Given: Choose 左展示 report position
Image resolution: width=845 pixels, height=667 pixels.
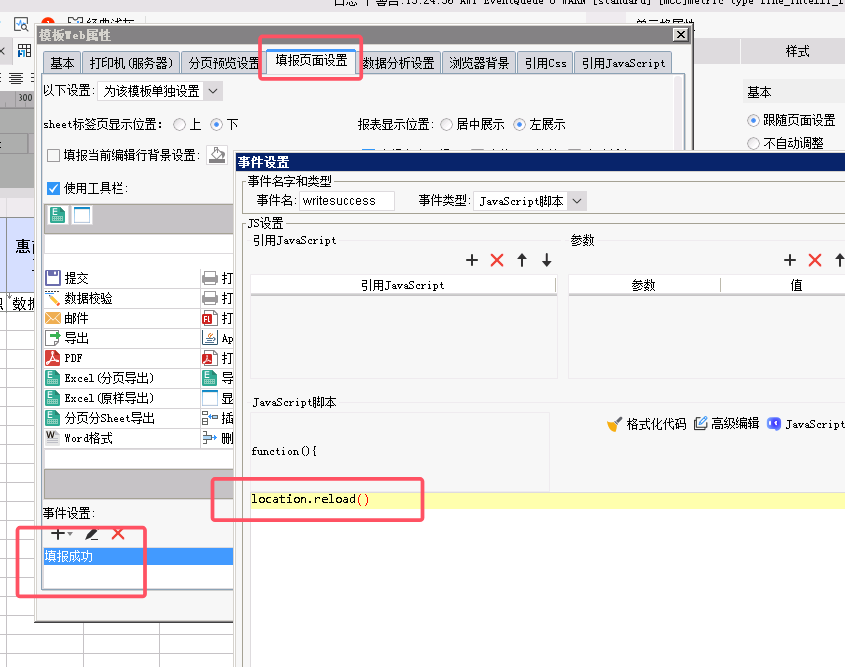Looking at the screenshot, I should [x=519, y=124].
